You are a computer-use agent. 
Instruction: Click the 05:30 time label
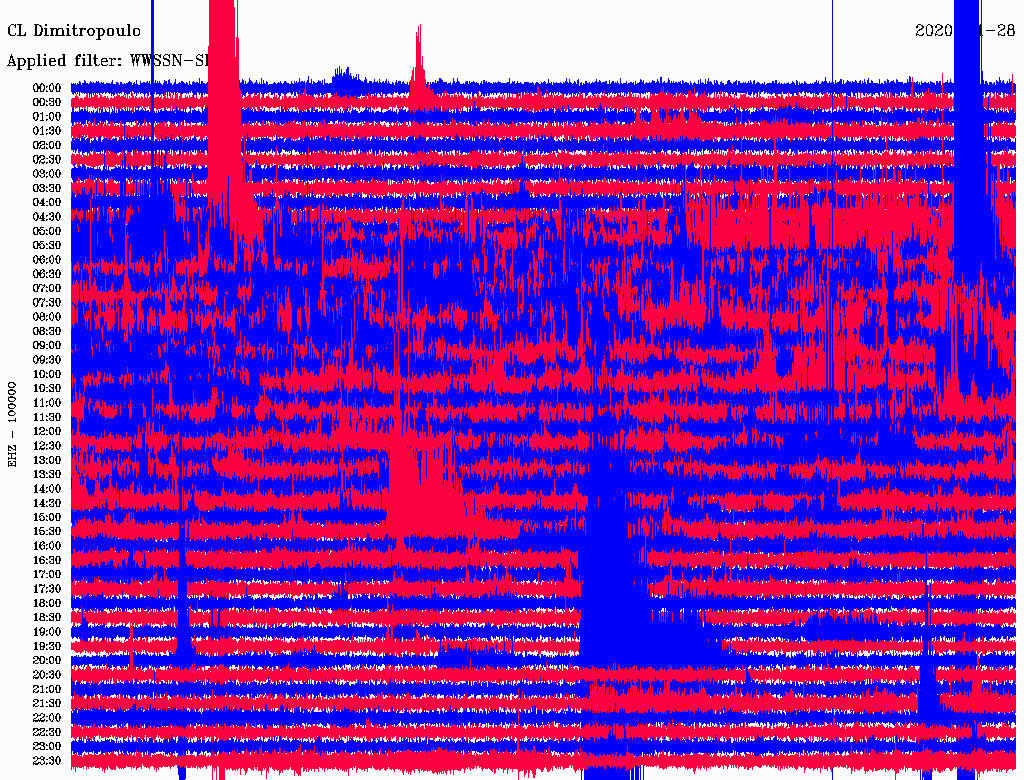47,246
